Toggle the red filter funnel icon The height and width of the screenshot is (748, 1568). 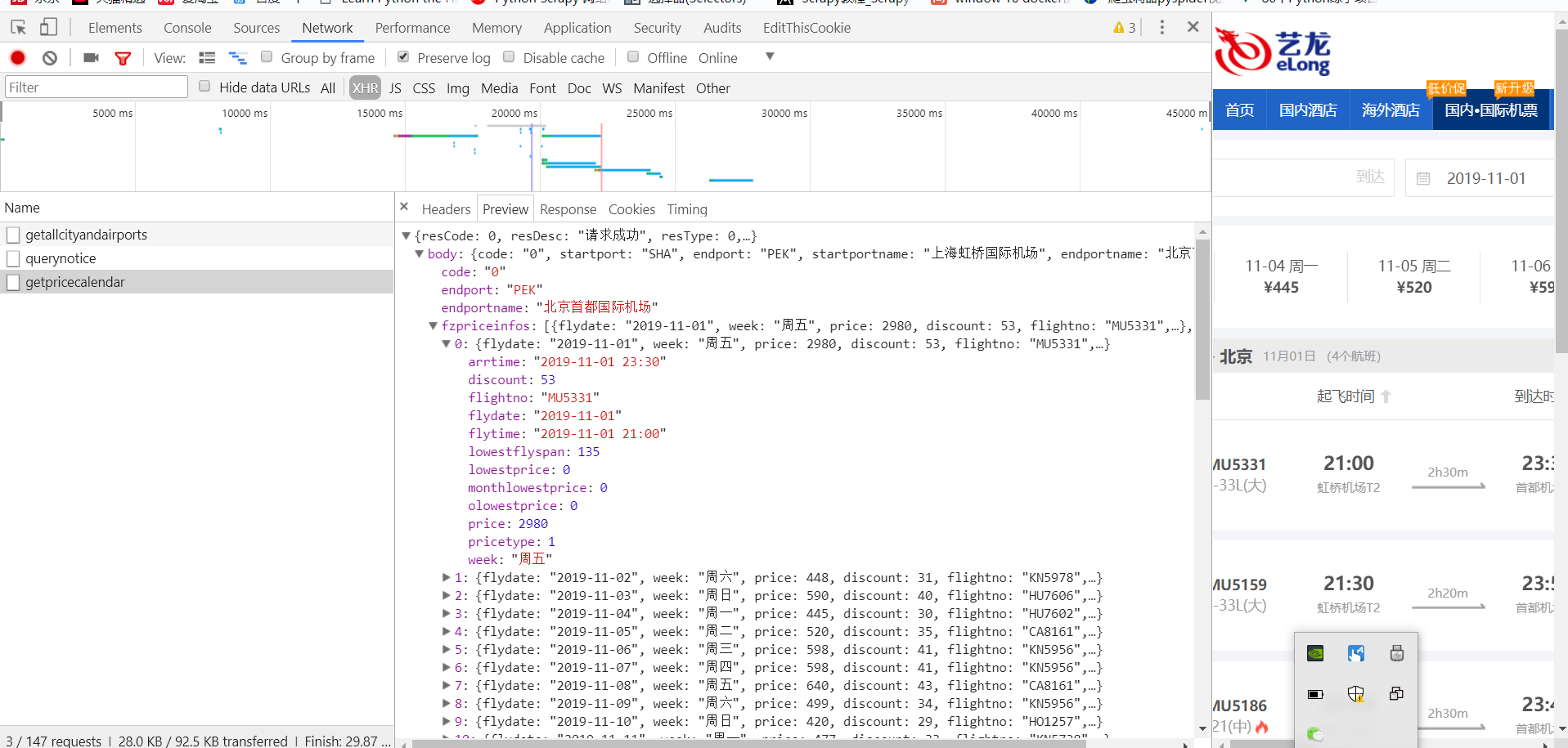pos(123,58)
